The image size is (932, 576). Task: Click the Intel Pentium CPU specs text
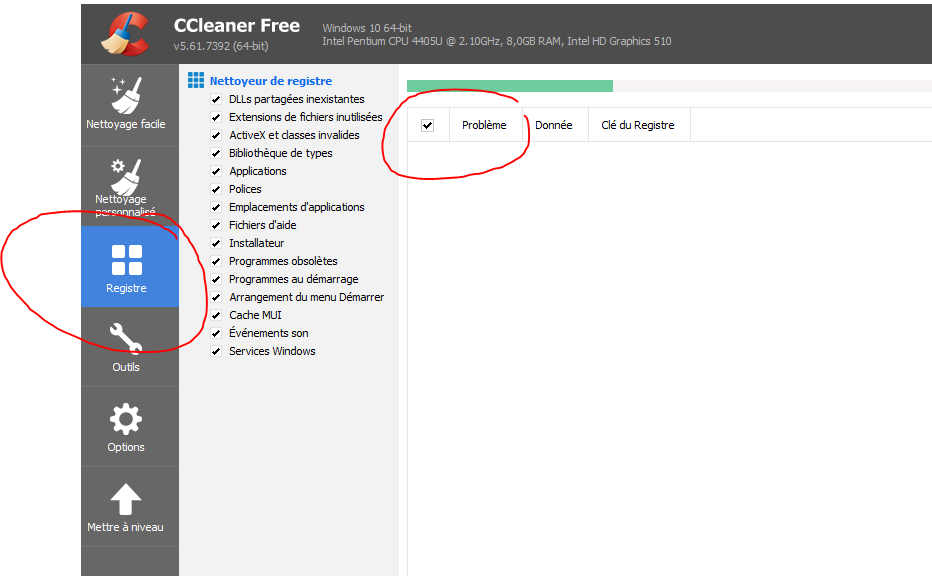[x=497, y=41]
